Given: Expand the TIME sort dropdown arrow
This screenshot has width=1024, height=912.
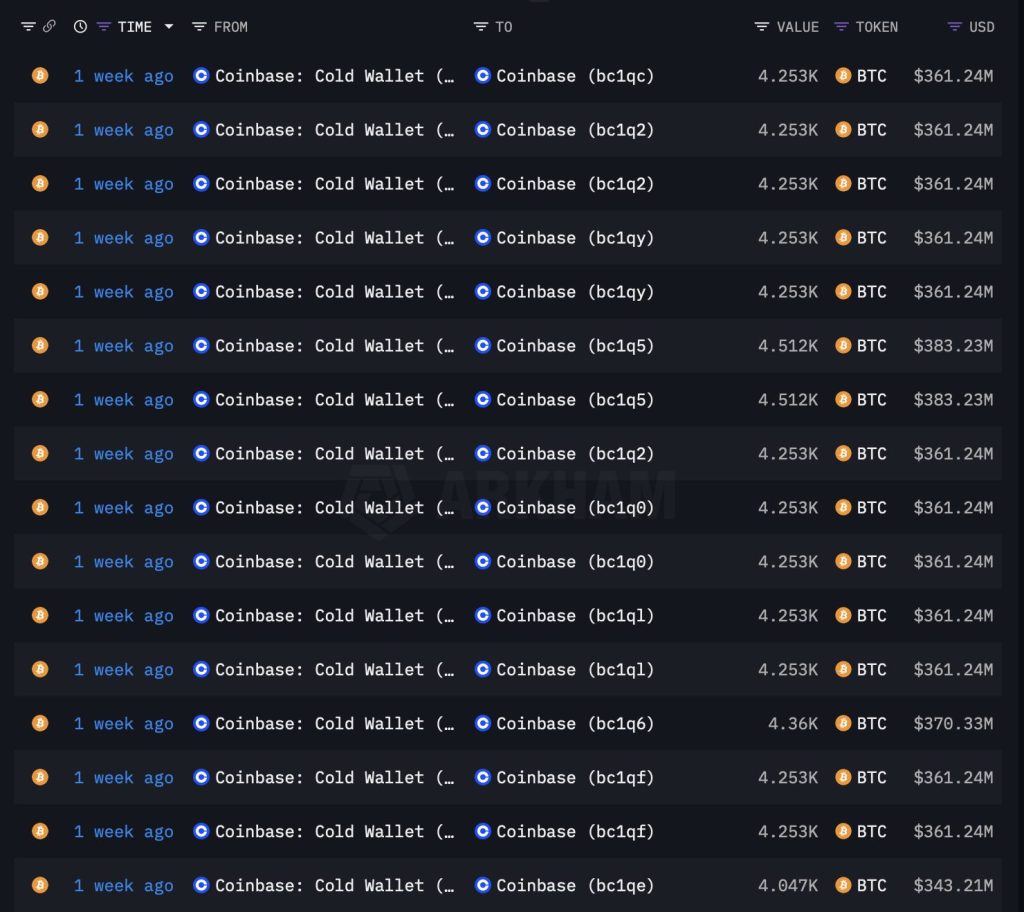Looking at the screenshot, I should pyautogui.click(x=168, y=27).
